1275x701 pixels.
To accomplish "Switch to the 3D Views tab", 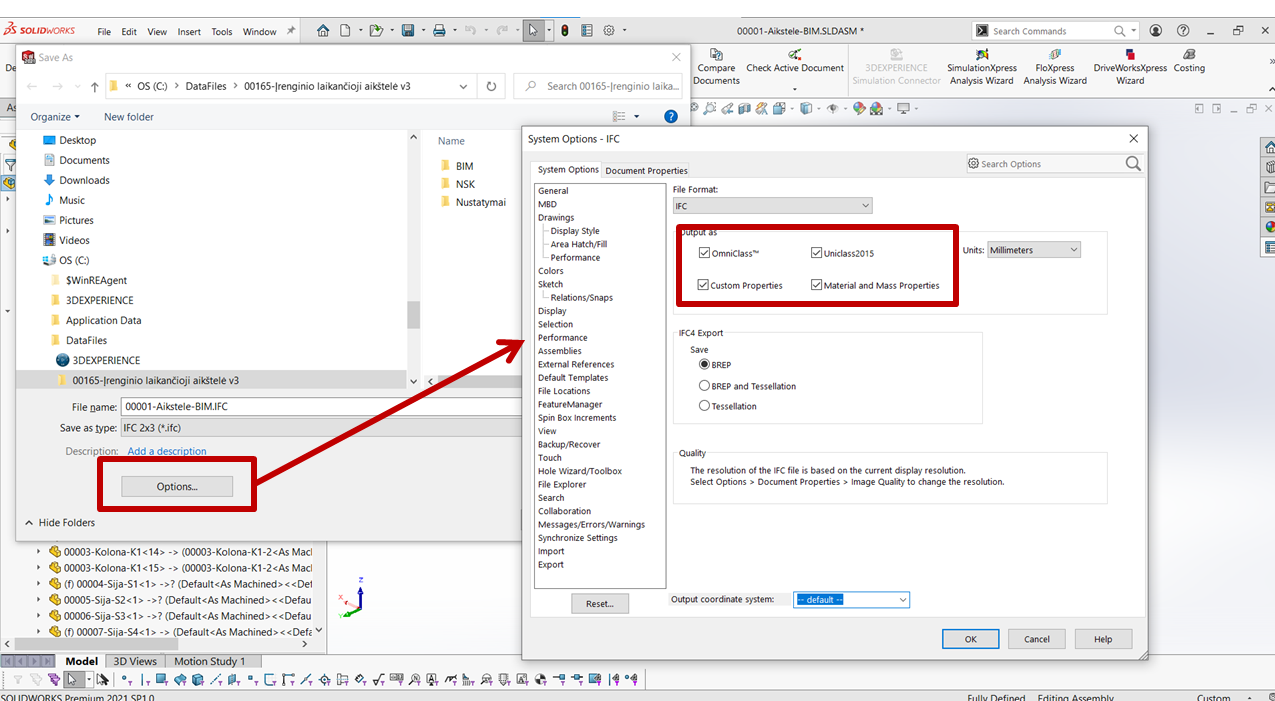I will 135,661.
